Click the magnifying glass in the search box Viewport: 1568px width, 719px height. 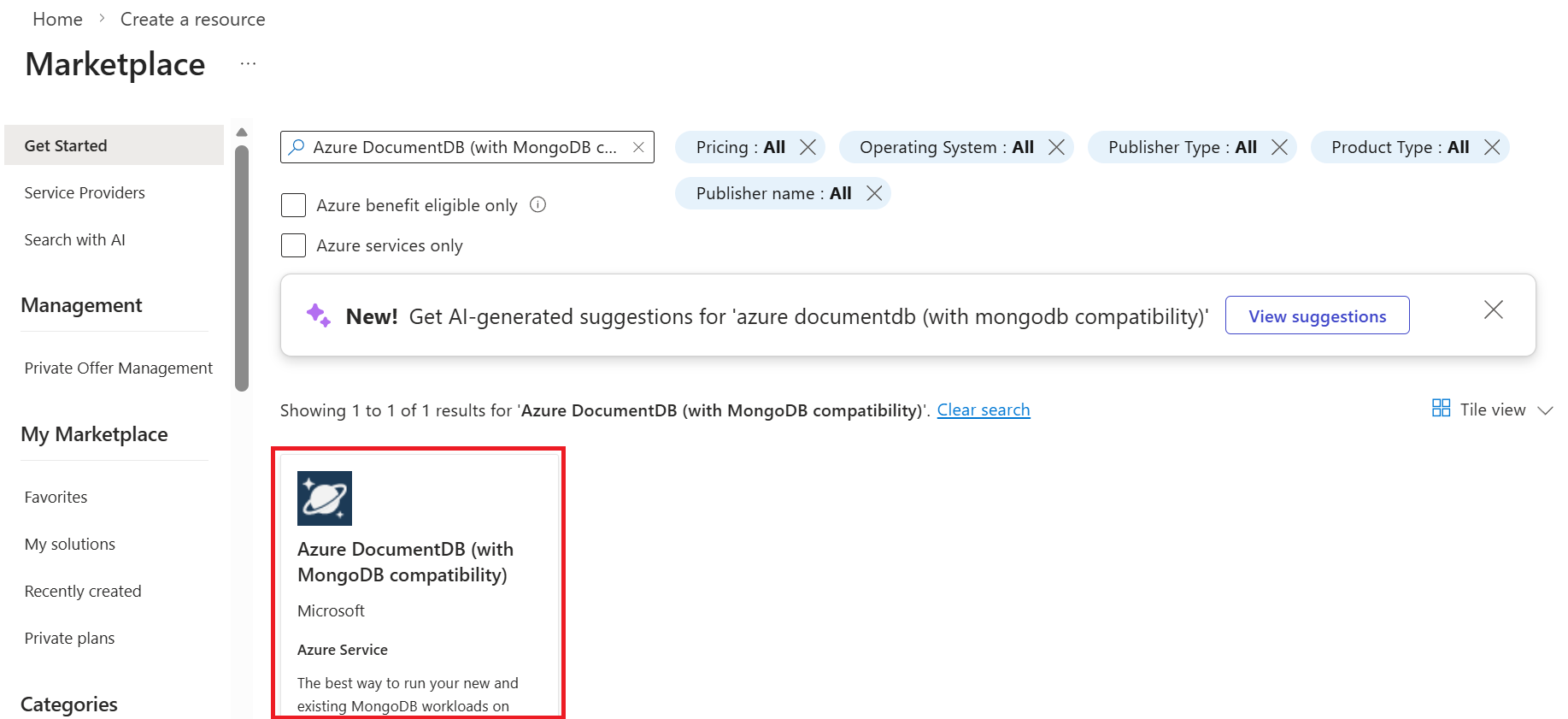(x=296, y=147)
